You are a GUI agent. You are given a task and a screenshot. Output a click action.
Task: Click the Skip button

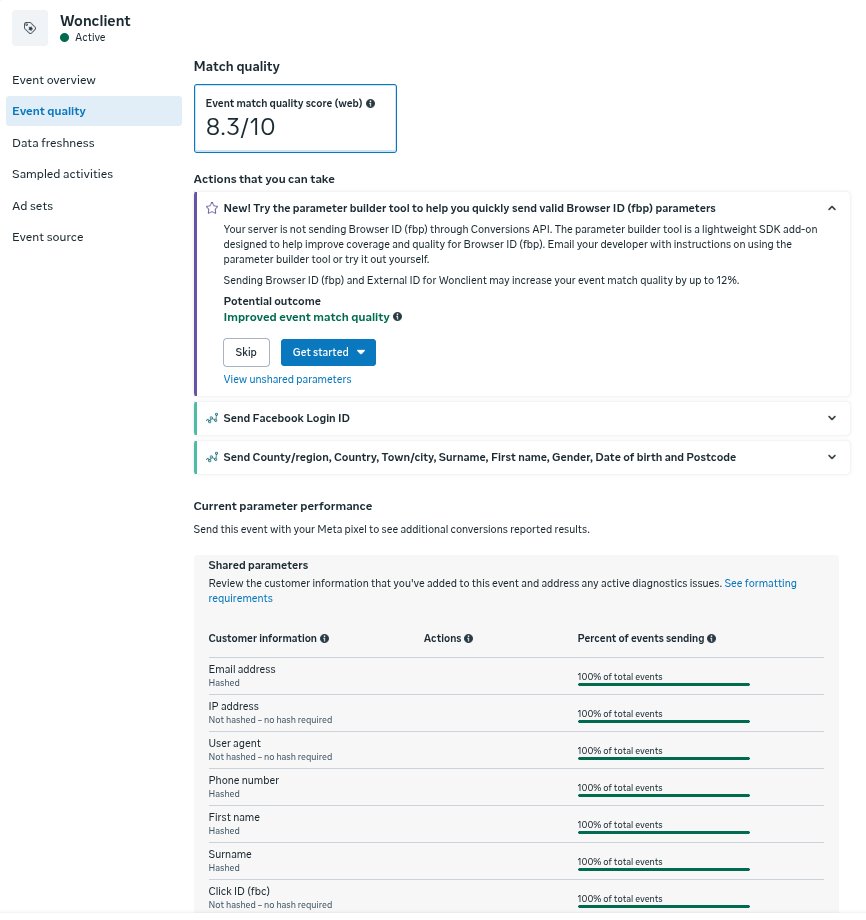point(246,352)
